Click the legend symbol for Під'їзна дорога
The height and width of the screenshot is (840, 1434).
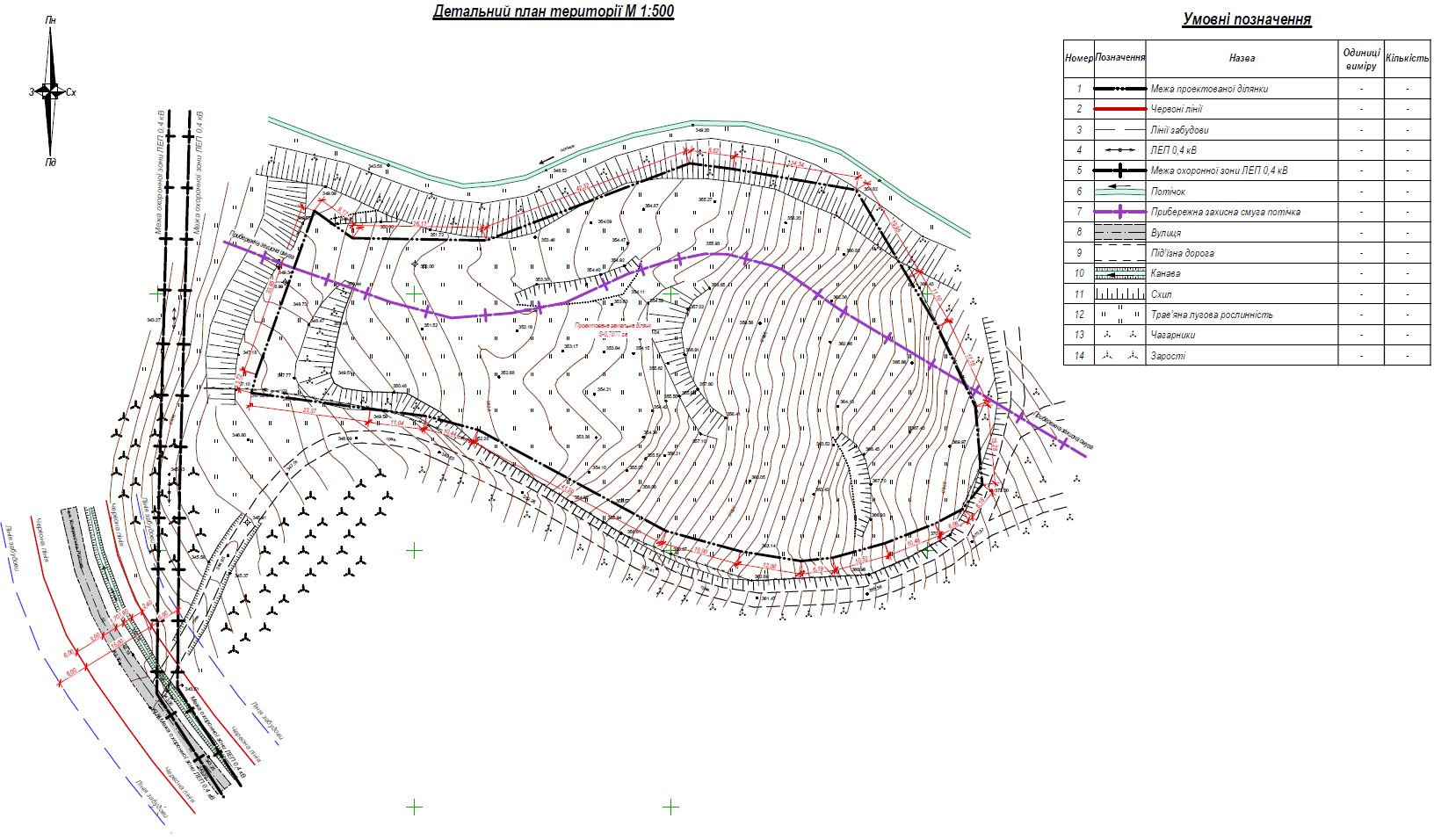pos(1119,253)
